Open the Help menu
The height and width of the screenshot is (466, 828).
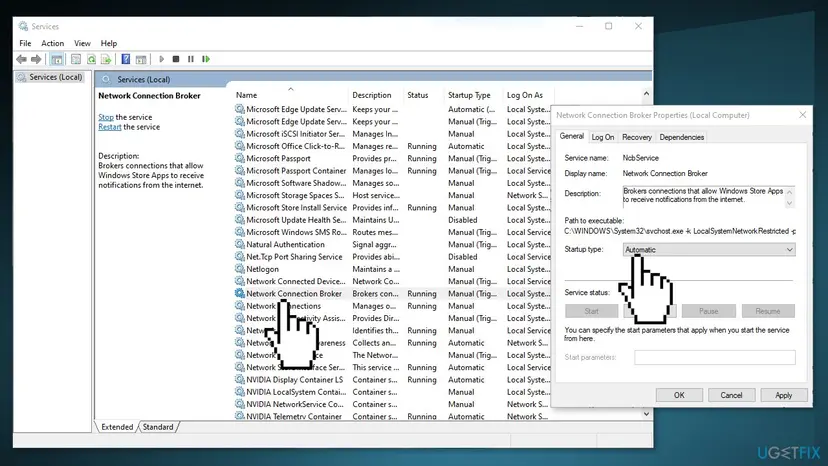(x=109, y=43)
